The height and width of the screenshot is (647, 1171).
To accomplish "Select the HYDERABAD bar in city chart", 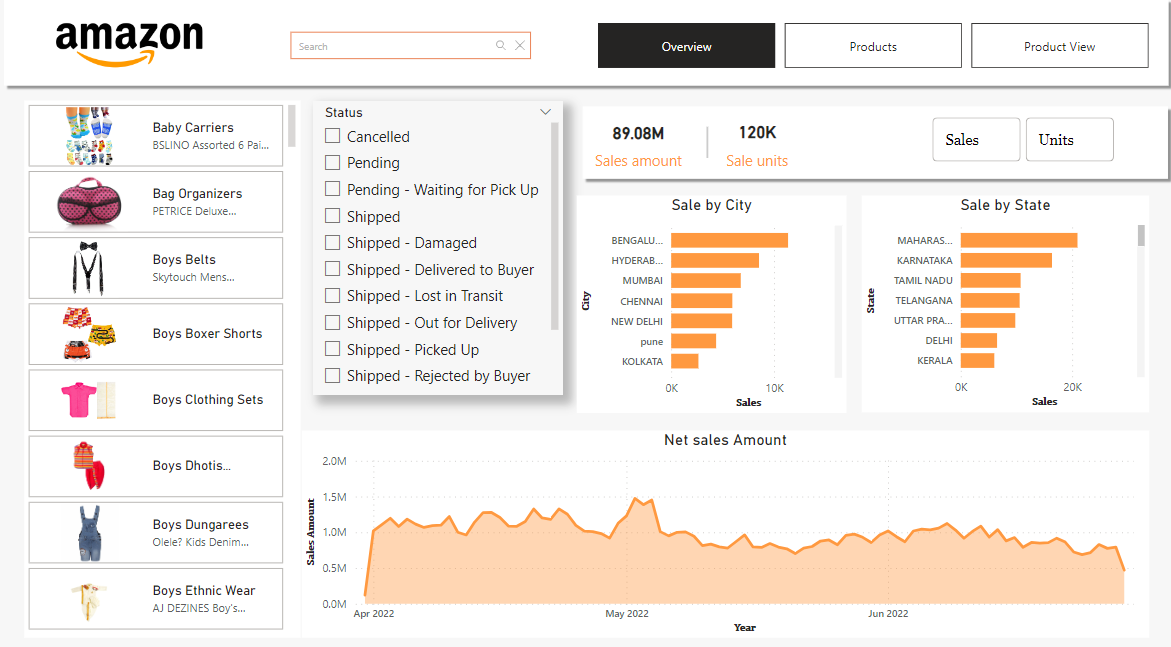I will tap(715, 260).
